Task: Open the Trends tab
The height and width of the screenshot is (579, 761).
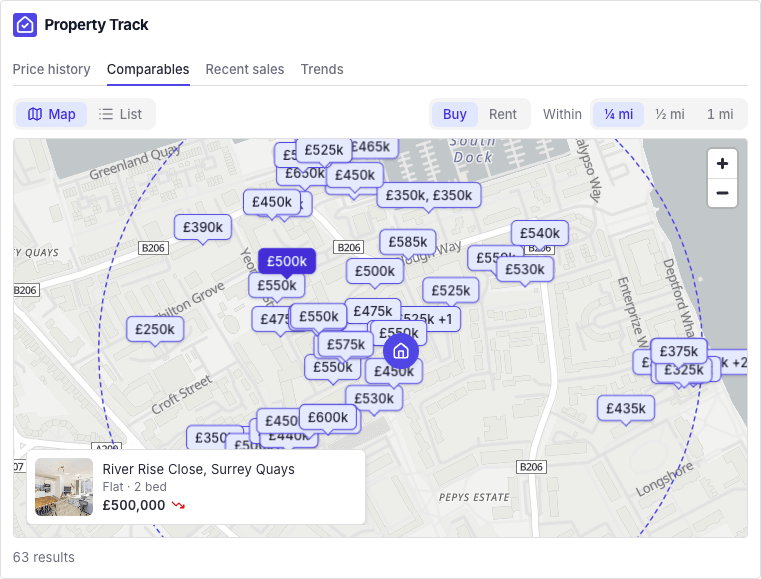Action: pyautogui.click(x=322, y=69)
